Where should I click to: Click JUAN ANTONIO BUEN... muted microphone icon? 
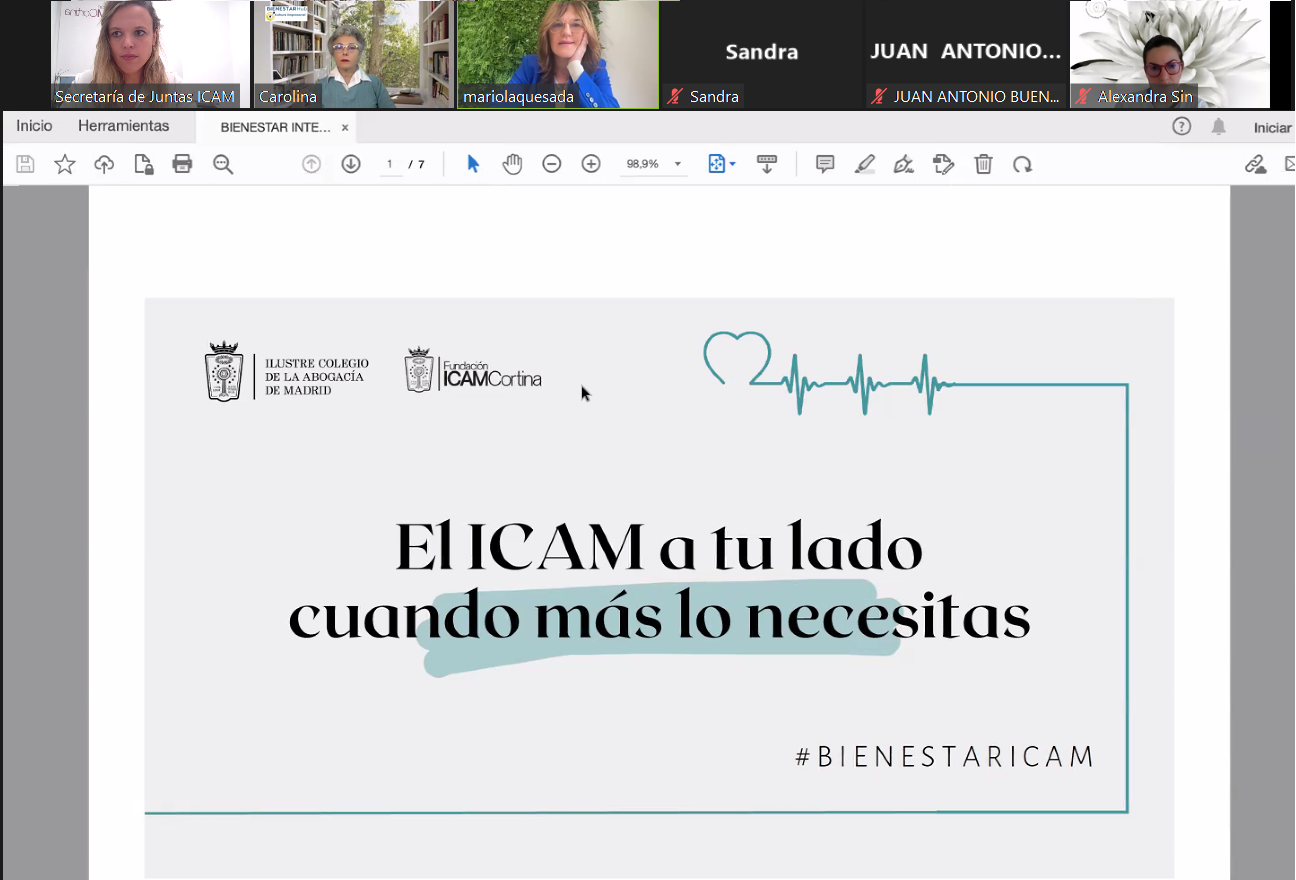pos(879,97)
